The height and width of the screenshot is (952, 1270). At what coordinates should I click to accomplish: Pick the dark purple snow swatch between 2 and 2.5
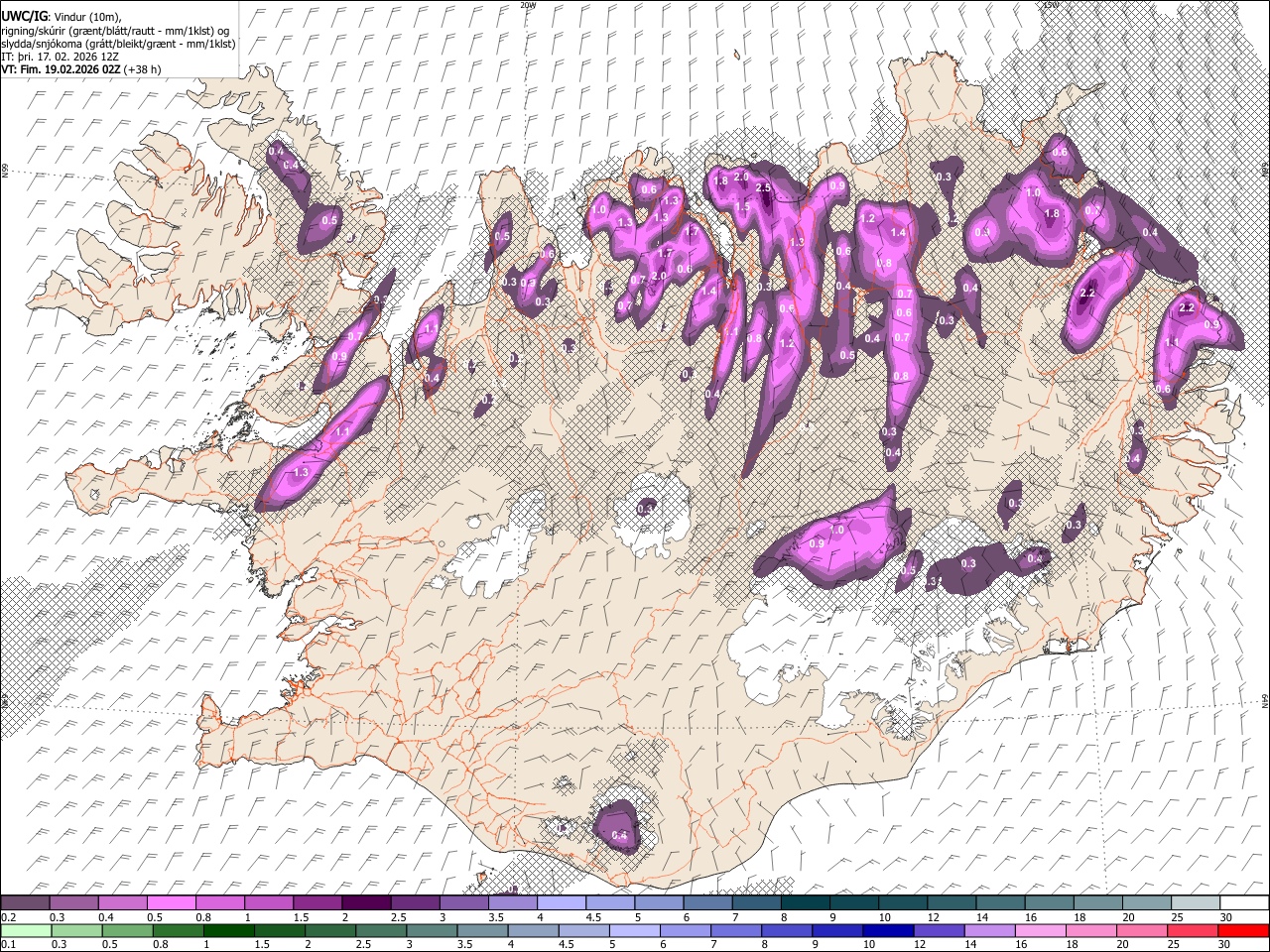click(366, 903)
